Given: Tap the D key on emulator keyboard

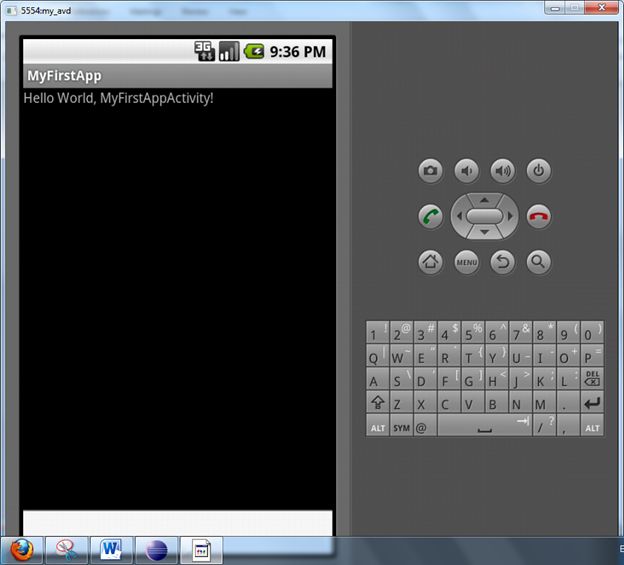Looking at the screenshot, I should [425, 379].
